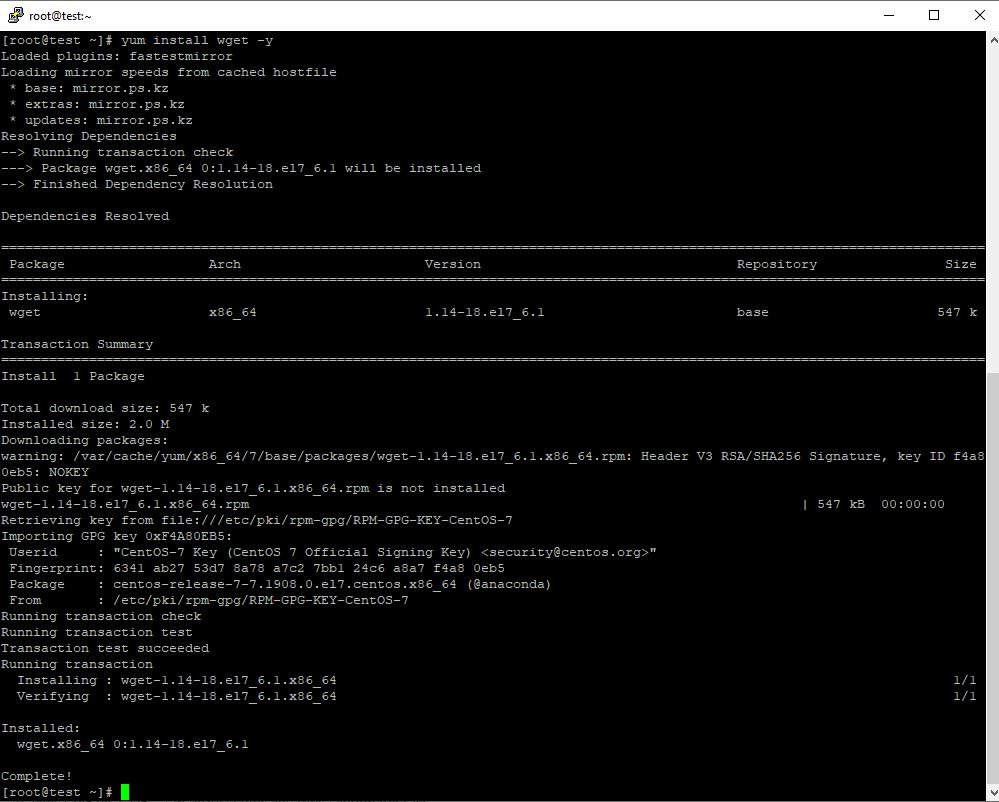999x802 pixels.
Task: Click the 'Package' column header
Action: tap(37, 264)
